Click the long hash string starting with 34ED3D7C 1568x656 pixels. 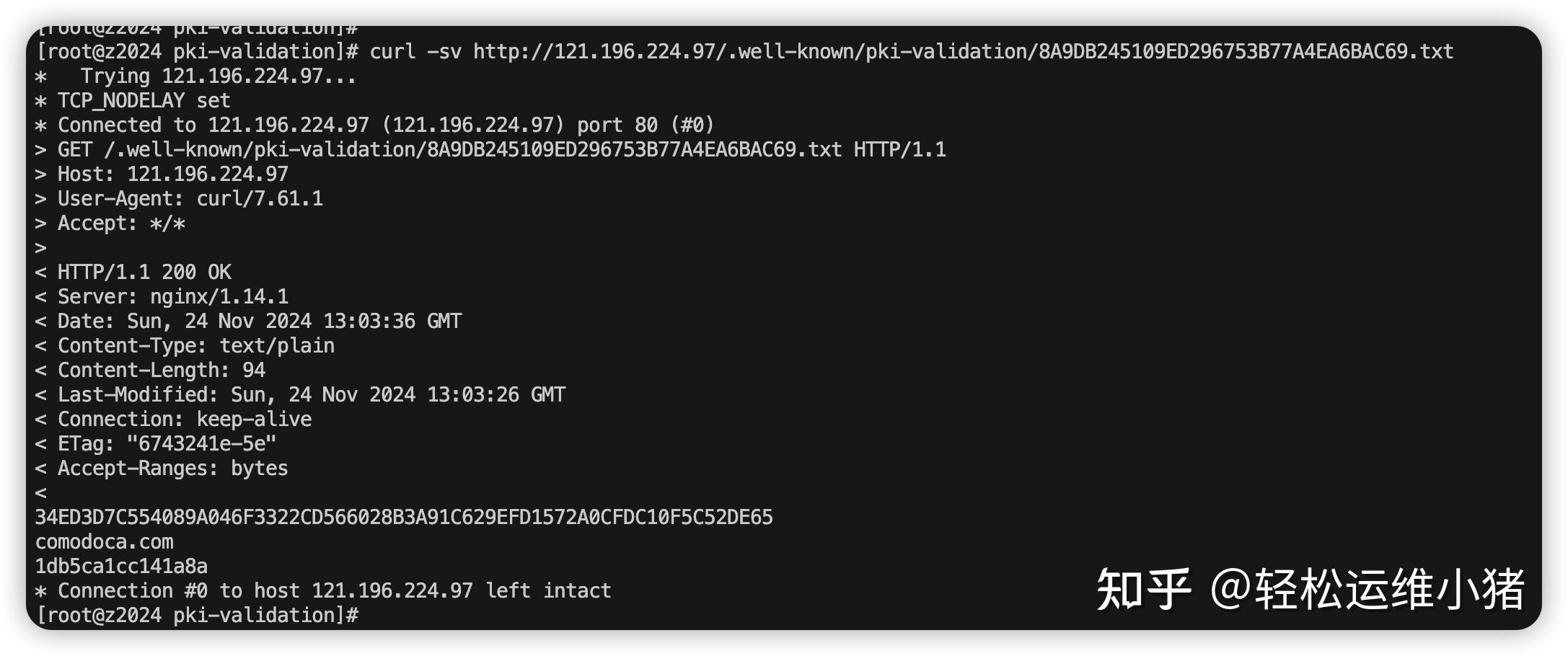[x=404, y=518]
